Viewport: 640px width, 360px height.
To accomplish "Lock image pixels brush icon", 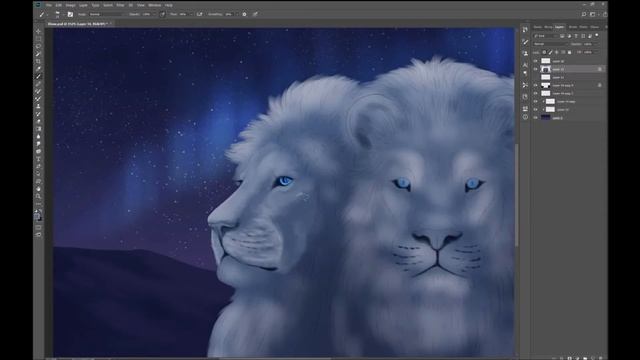I will 550,52.
